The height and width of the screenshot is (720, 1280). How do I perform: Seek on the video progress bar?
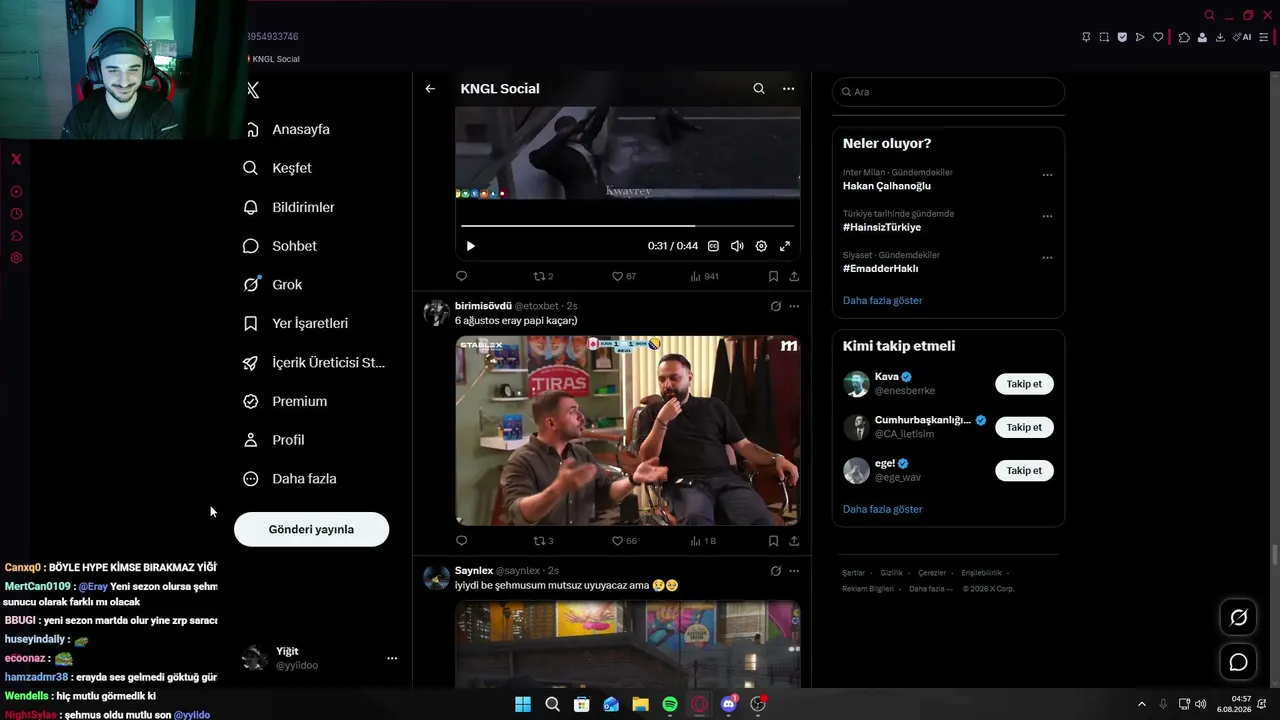tap(627, 226)
